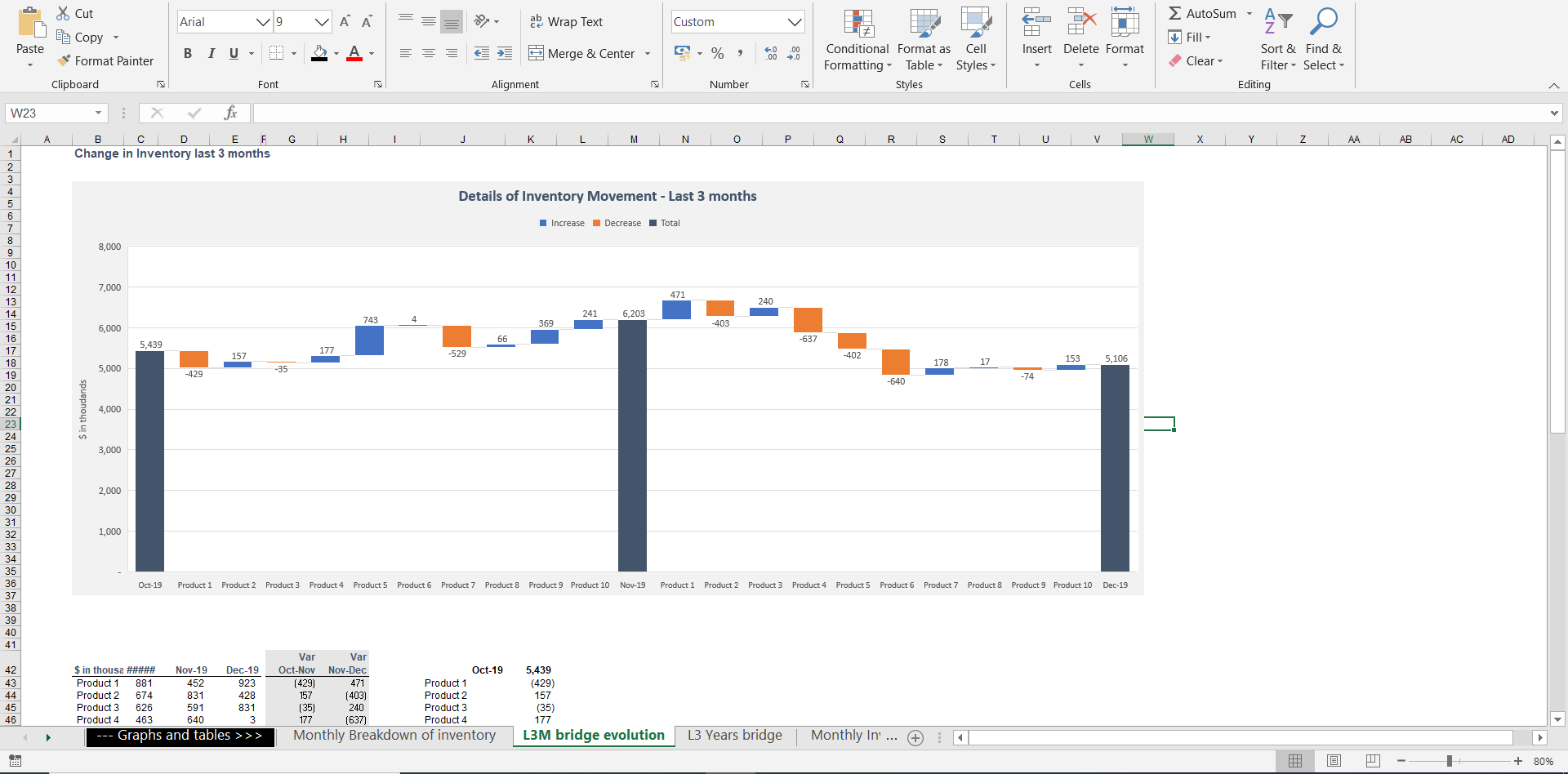Open the font size dropdown
This screenshot has width=1568, height=774.
point(322,22)
